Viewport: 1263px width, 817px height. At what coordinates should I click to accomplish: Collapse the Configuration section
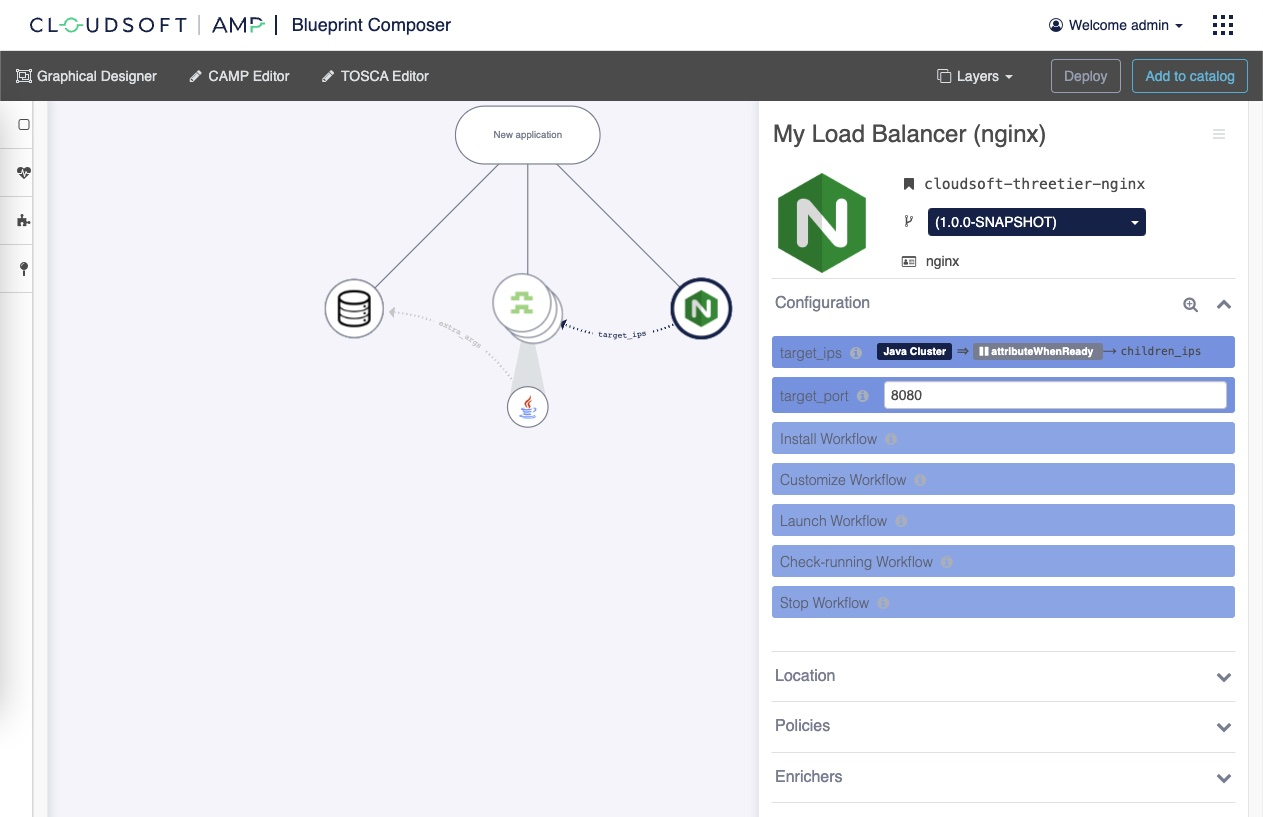(1223, 305)
